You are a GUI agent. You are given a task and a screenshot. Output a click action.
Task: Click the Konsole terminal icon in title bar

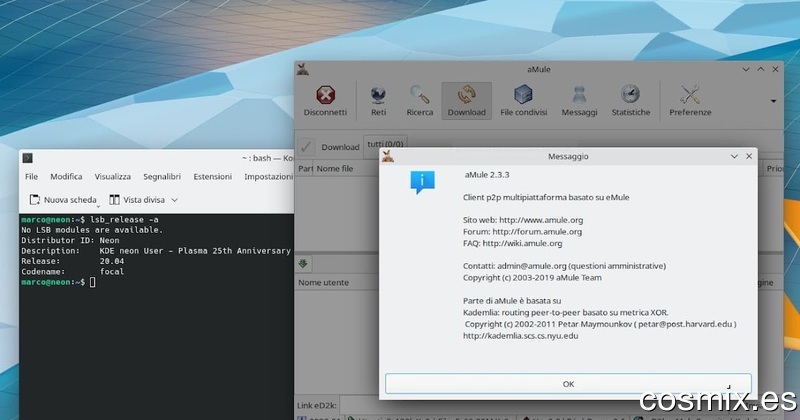28,158
